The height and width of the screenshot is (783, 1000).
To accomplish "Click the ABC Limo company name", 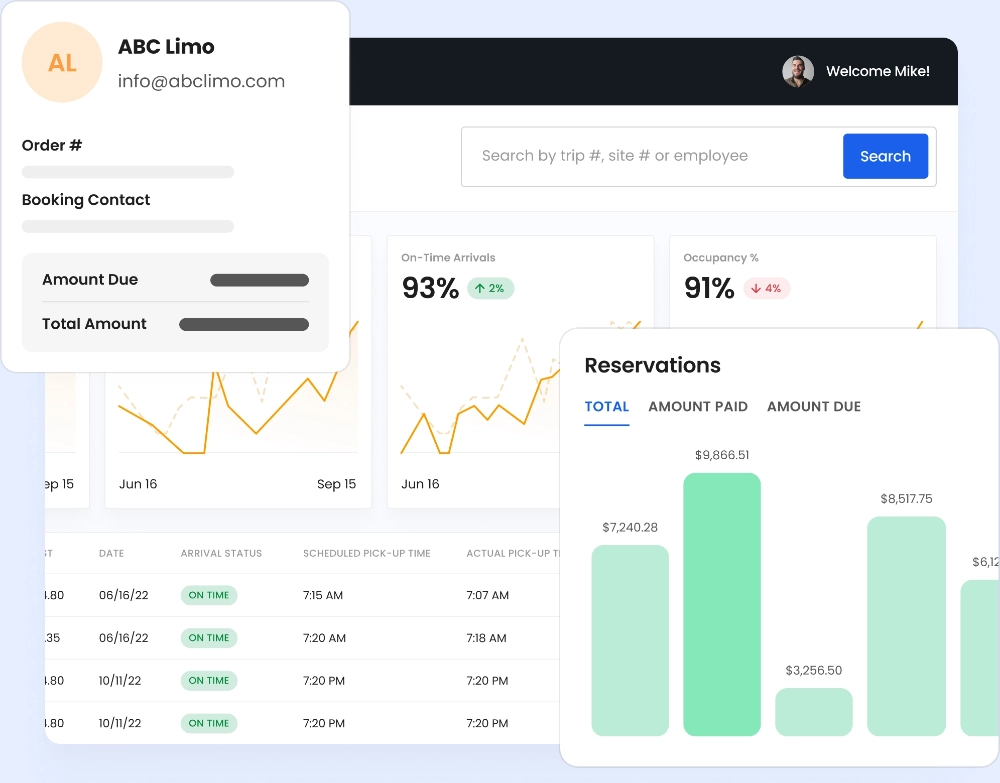I will coord(166,47).
